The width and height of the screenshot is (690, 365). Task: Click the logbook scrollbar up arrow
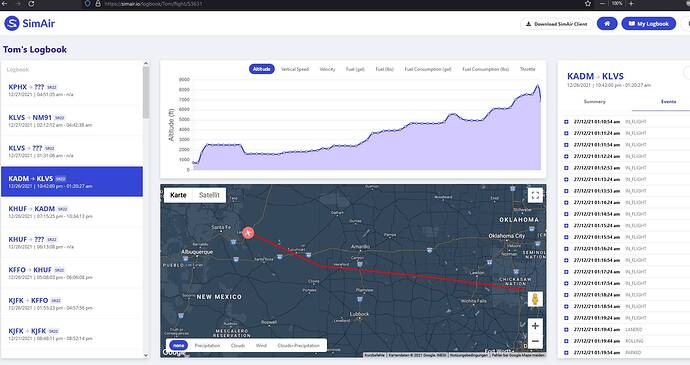146,64
